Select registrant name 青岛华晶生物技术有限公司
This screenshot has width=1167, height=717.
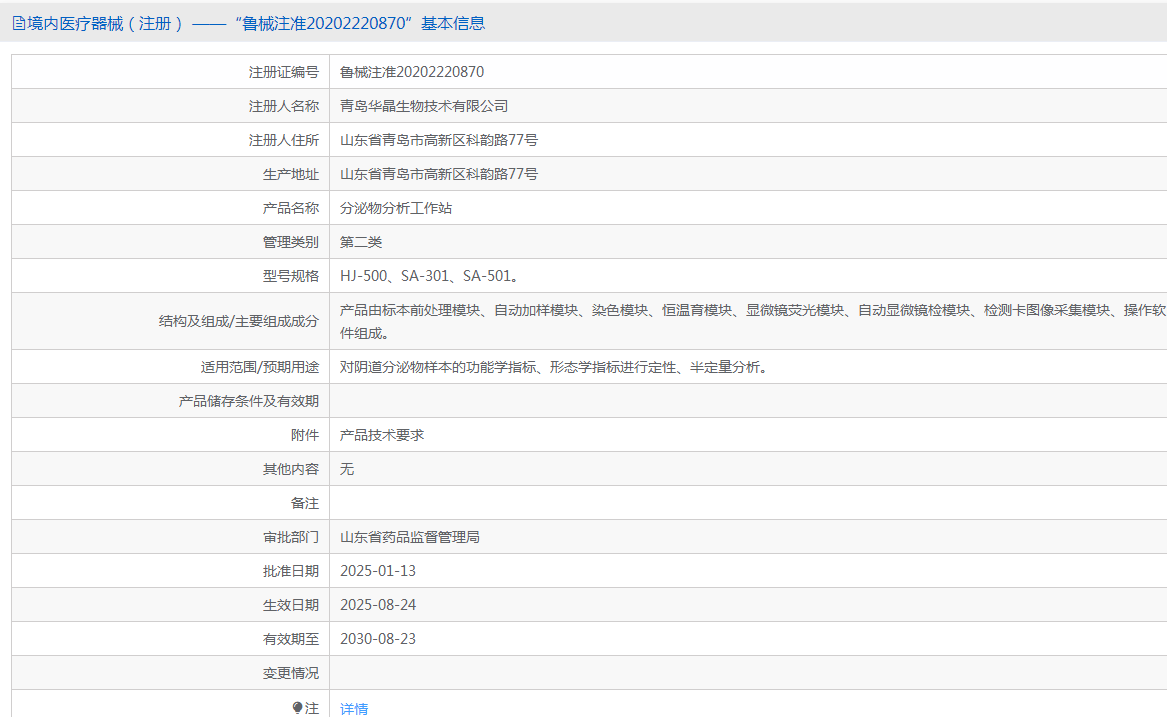[x=424, y=106]
